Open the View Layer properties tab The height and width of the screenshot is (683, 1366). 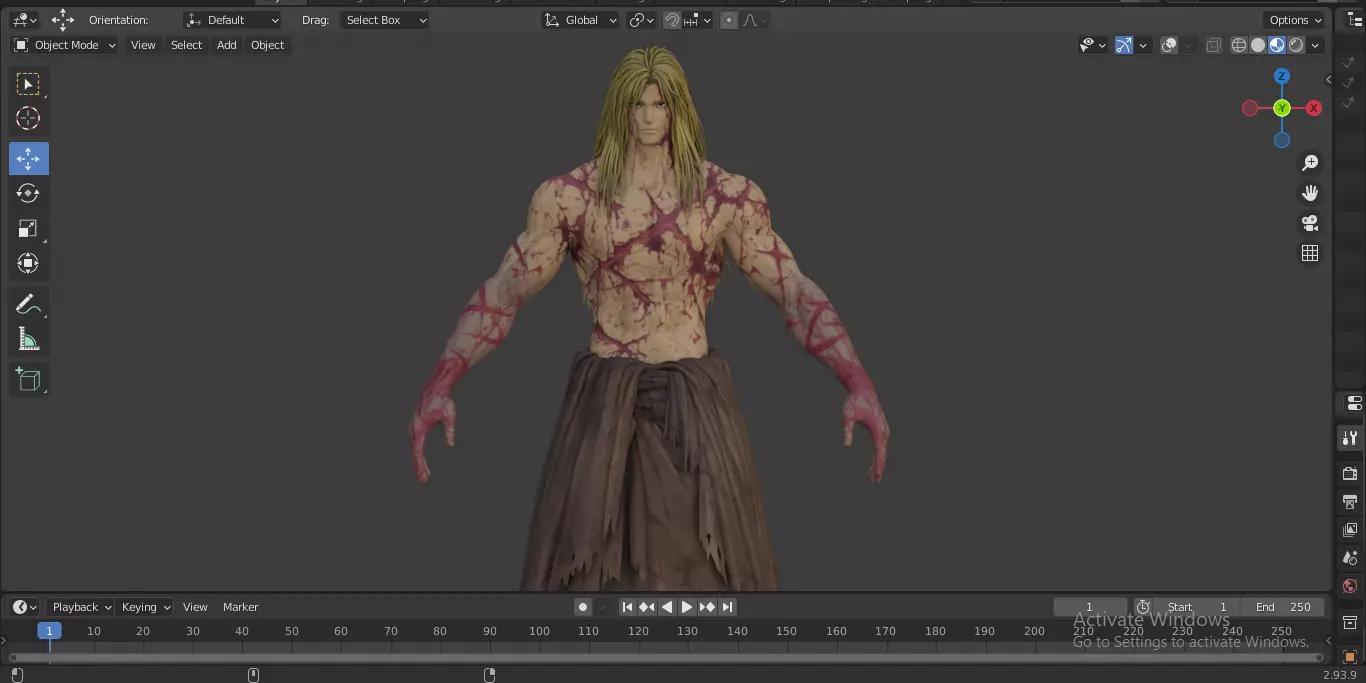pyautogui.click(x=1350, y=529)
